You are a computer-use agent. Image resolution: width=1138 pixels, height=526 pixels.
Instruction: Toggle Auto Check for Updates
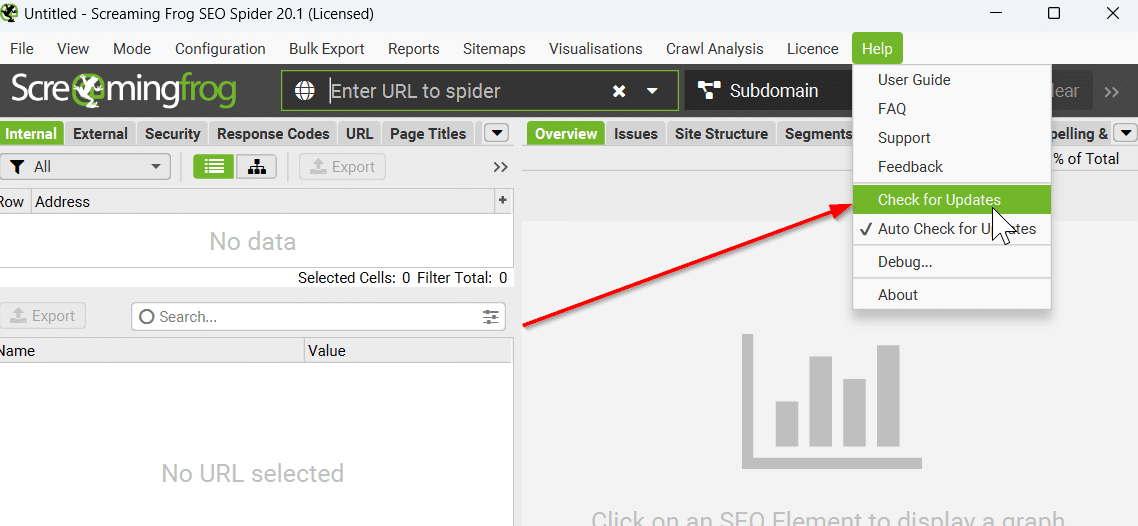click(x=951, y=229)
